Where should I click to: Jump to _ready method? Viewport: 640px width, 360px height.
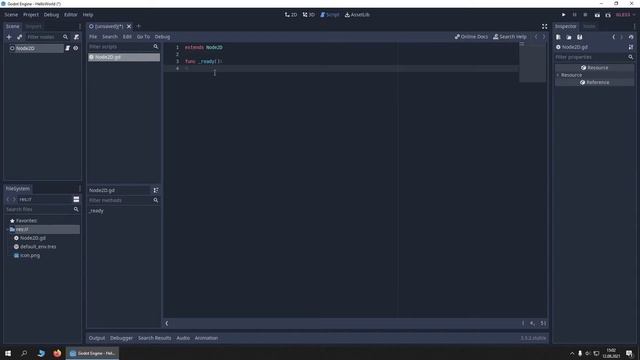[96, 211]
